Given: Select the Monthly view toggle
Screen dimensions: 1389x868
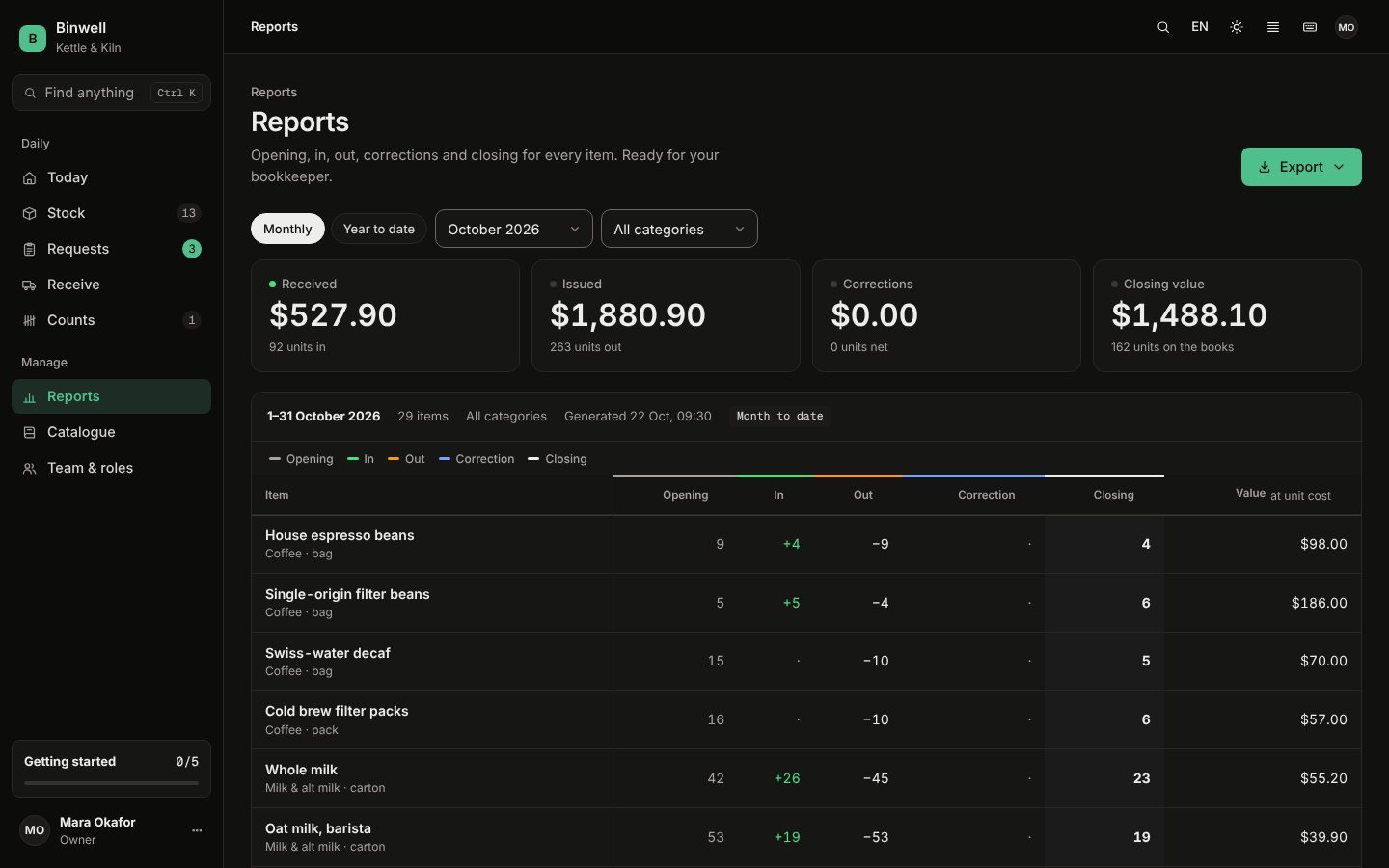Looking at the screenshot, I should (x=287, y=229).
